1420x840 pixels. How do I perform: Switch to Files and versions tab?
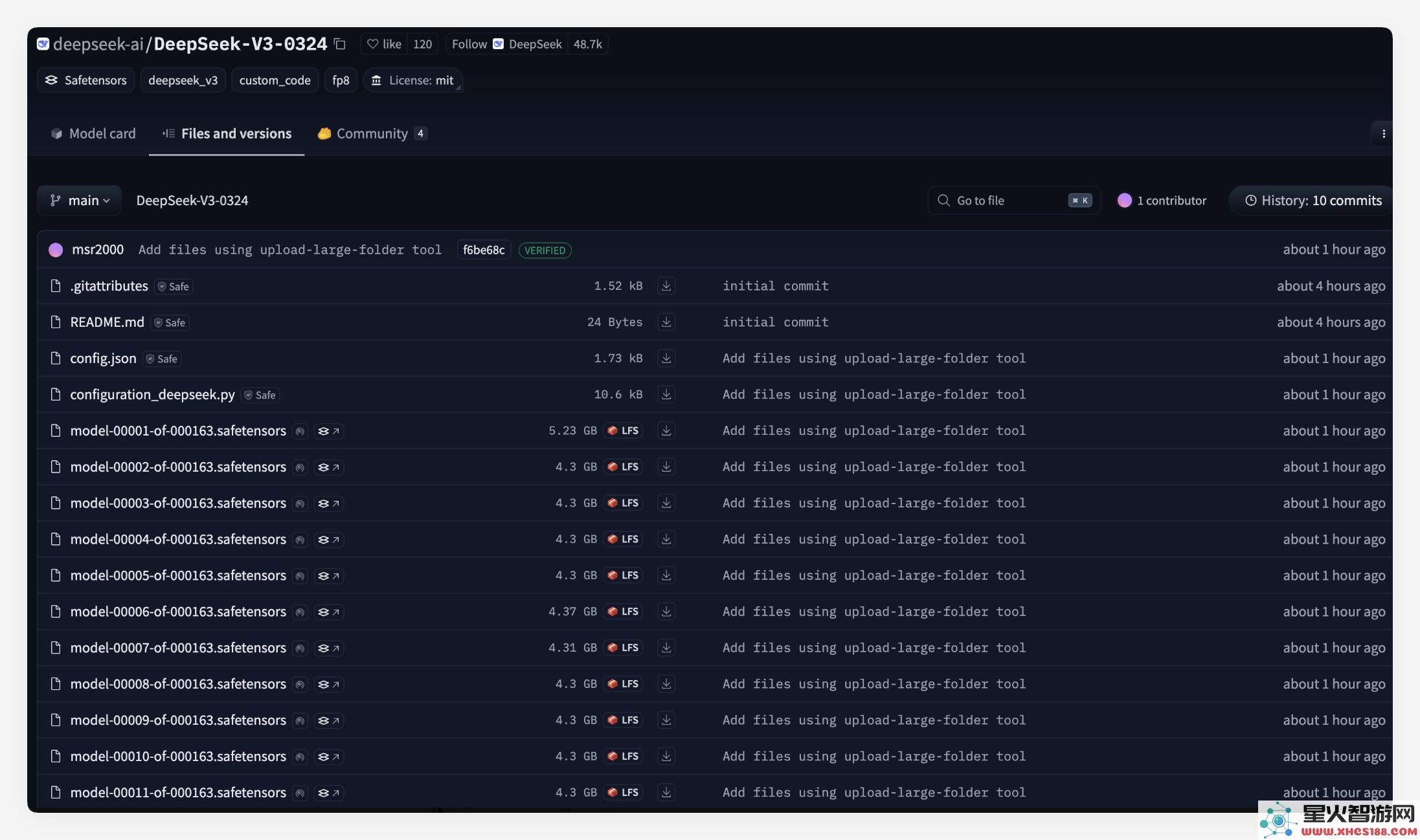pyautogui.click(x=227, y=133)
